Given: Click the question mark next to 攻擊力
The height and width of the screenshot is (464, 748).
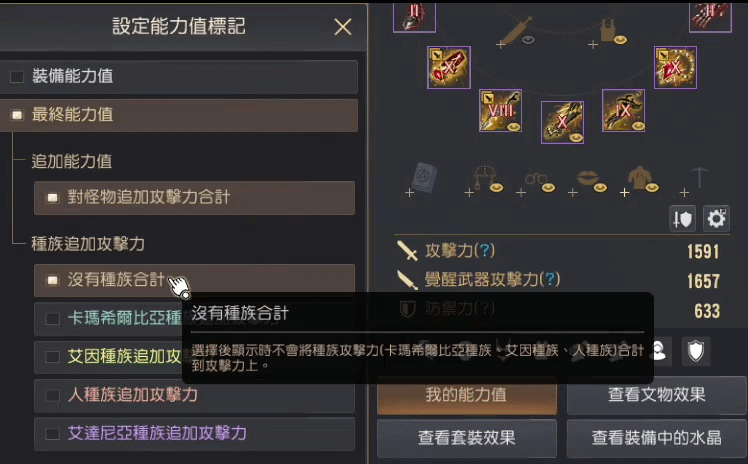Looking at the screenshot, I should coord(486,250).
